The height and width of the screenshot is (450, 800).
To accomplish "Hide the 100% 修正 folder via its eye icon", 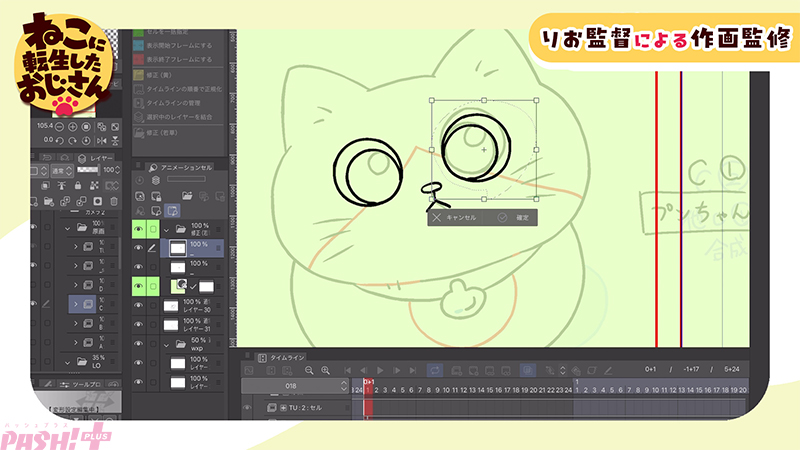I will click(139, 229).
